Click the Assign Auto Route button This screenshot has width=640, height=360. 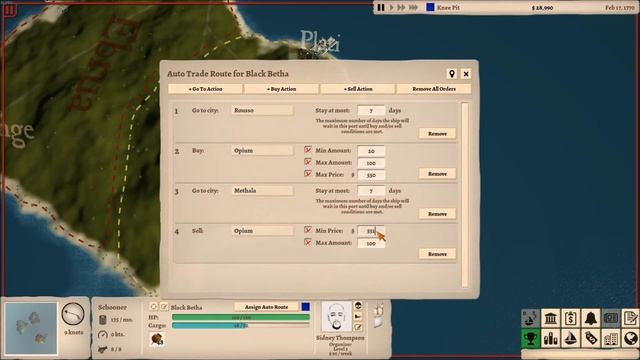(x=266, y=307)
